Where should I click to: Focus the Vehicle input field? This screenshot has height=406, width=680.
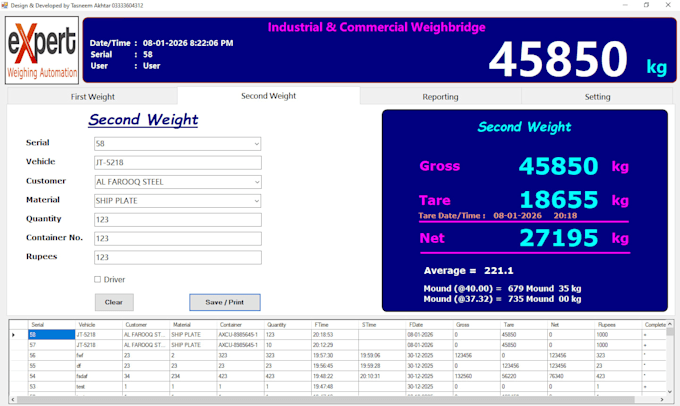(178, 163)
